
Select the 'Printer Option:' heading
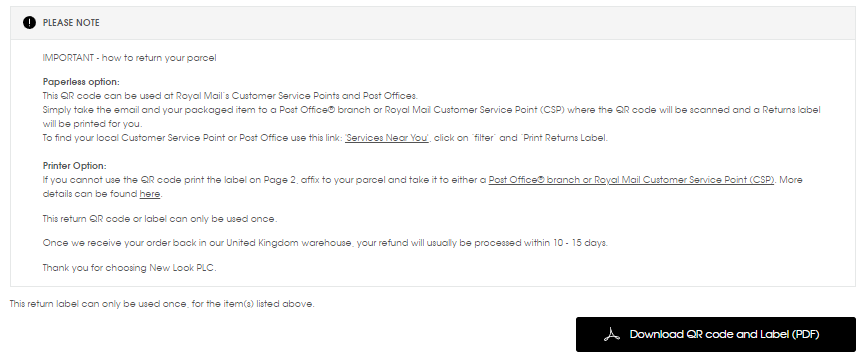75,166
